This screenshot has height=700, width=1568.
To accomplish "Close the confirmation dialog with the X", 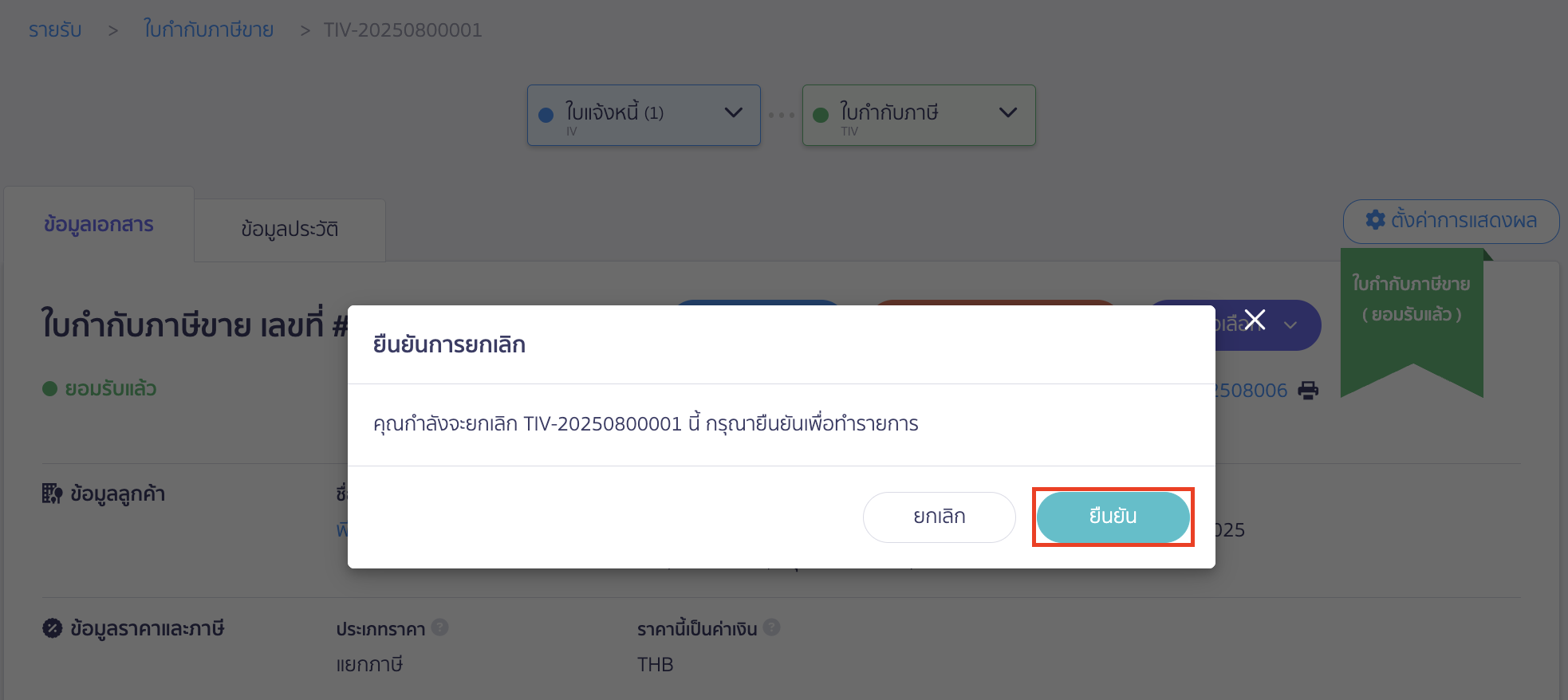I will point(1254,319).
